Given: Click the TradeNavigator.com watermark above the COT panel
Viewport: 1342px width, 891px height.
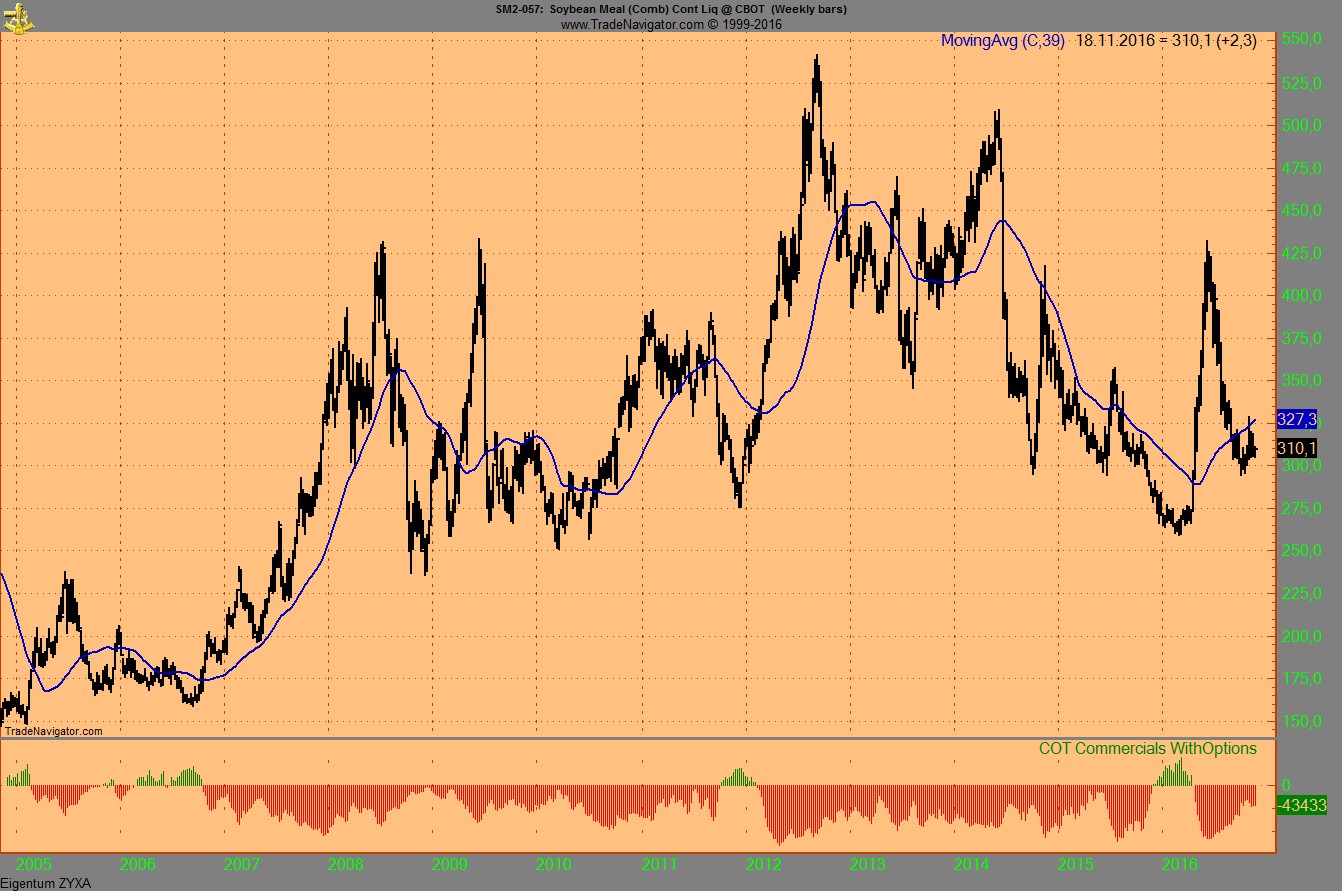Looking at the screenshot, I should (x=52, y=732).
